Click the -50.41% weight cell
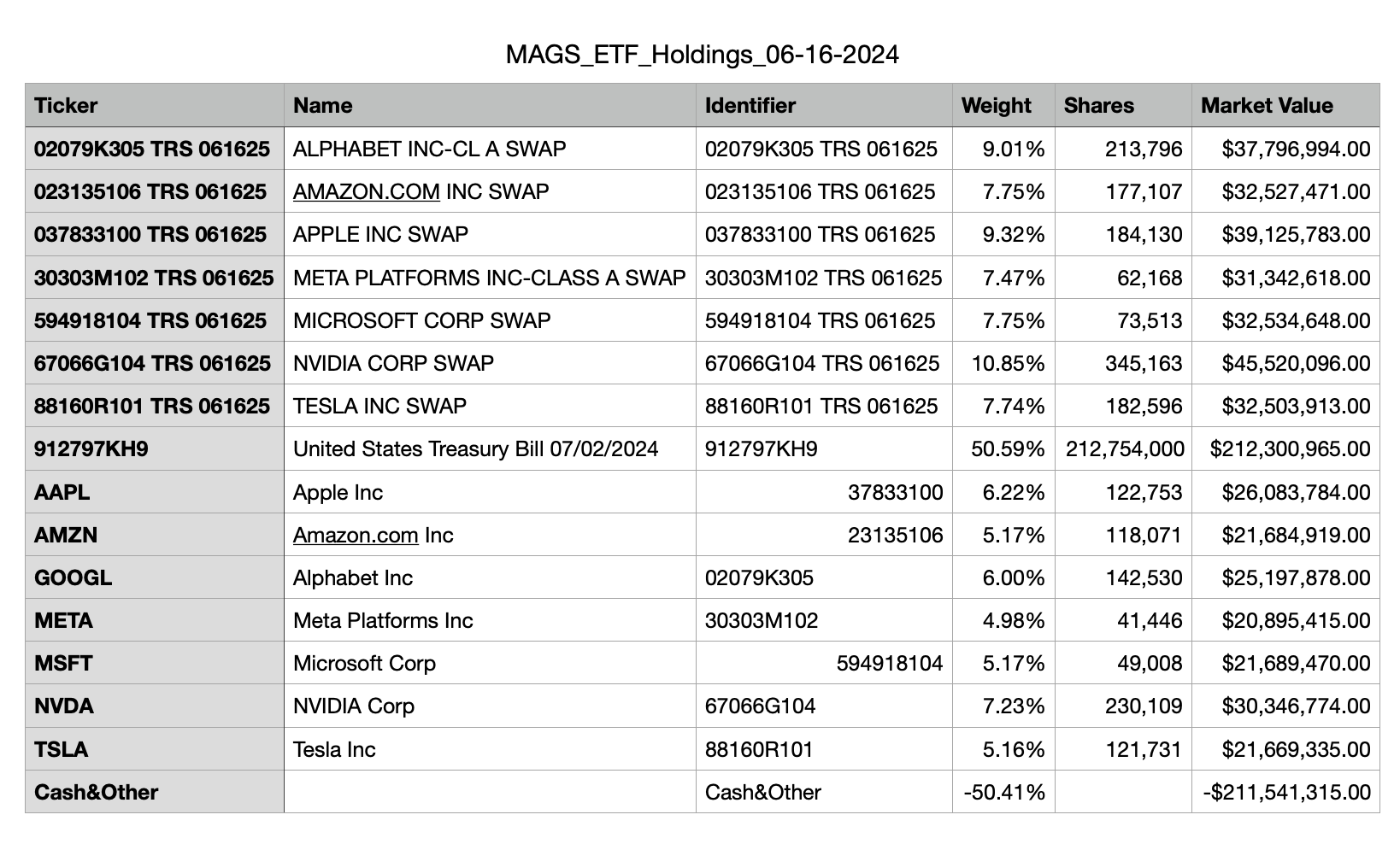This screenshot has width=1400, height=844. pyautogui.click(x=1003, y=792)
